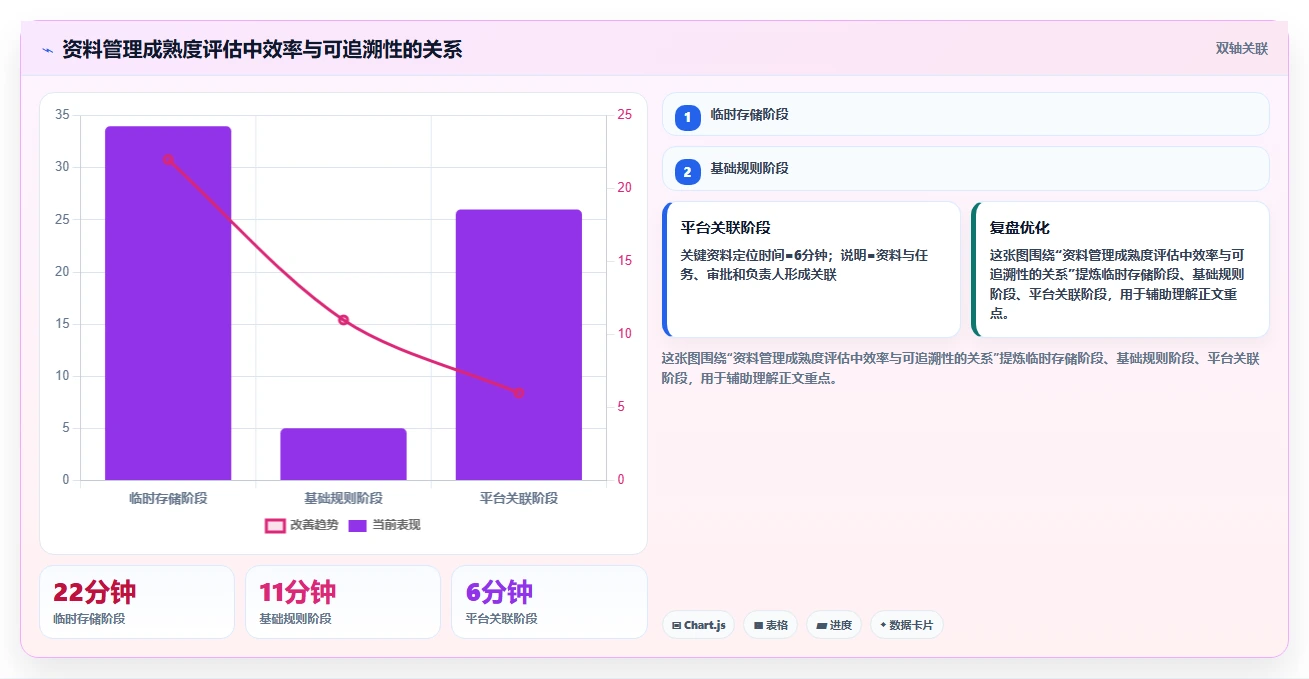1309x679 pixels.
Task: Click the line point above 临时存储阶段
Action: tap(168, 159)
